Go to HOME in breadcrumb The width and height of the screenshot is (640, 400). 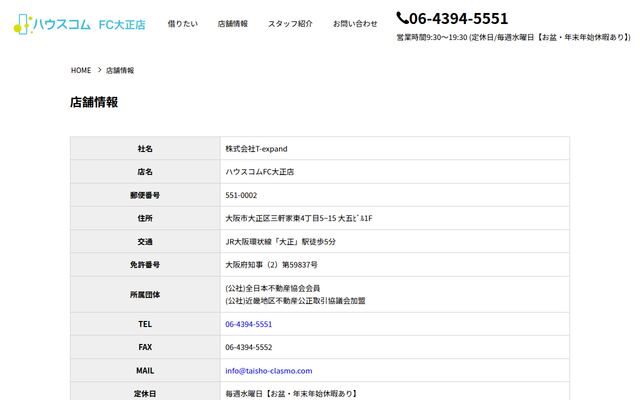(81, 70)
